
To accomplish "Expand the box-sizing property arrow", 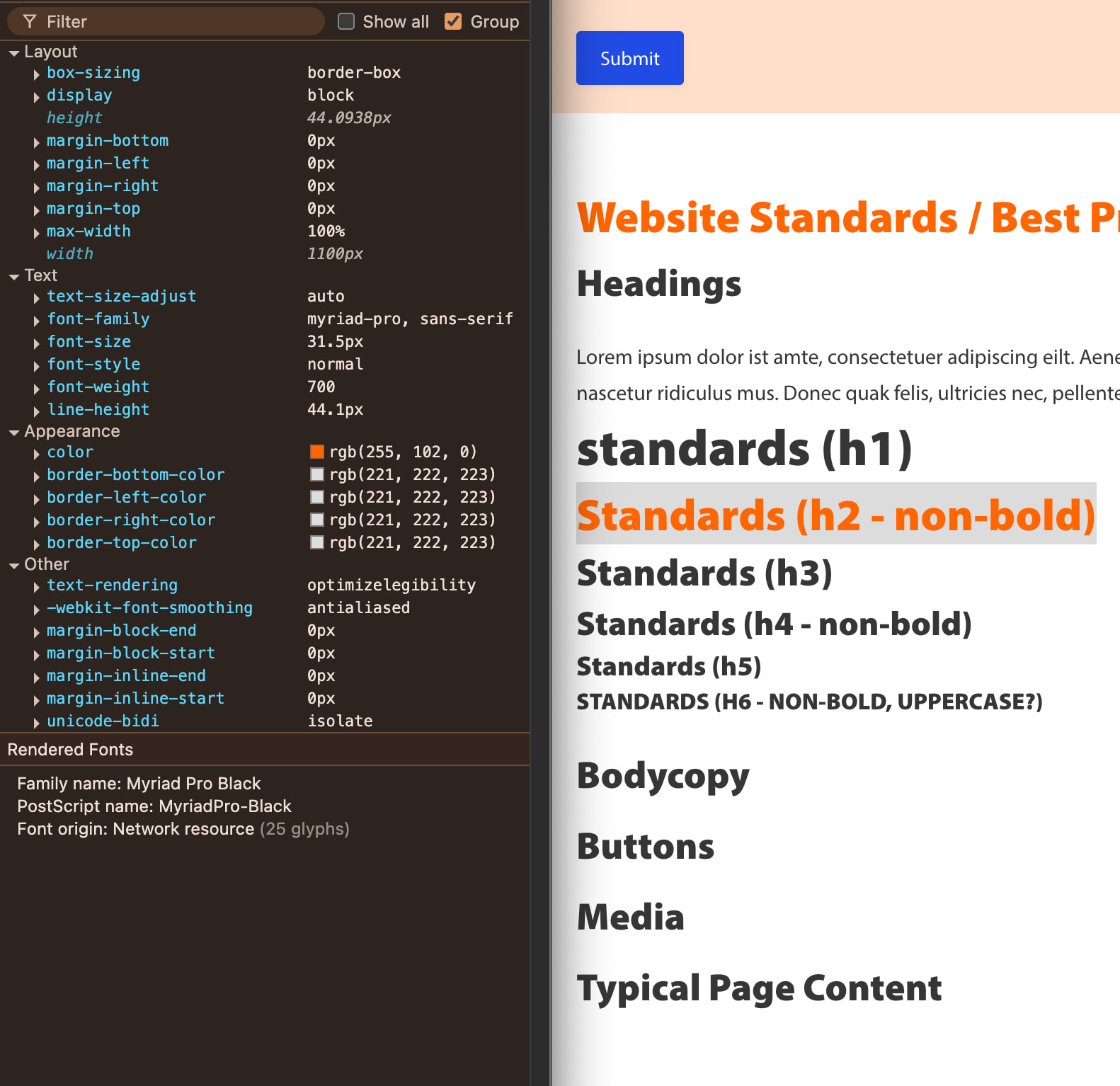I will (x=36, y=74).
